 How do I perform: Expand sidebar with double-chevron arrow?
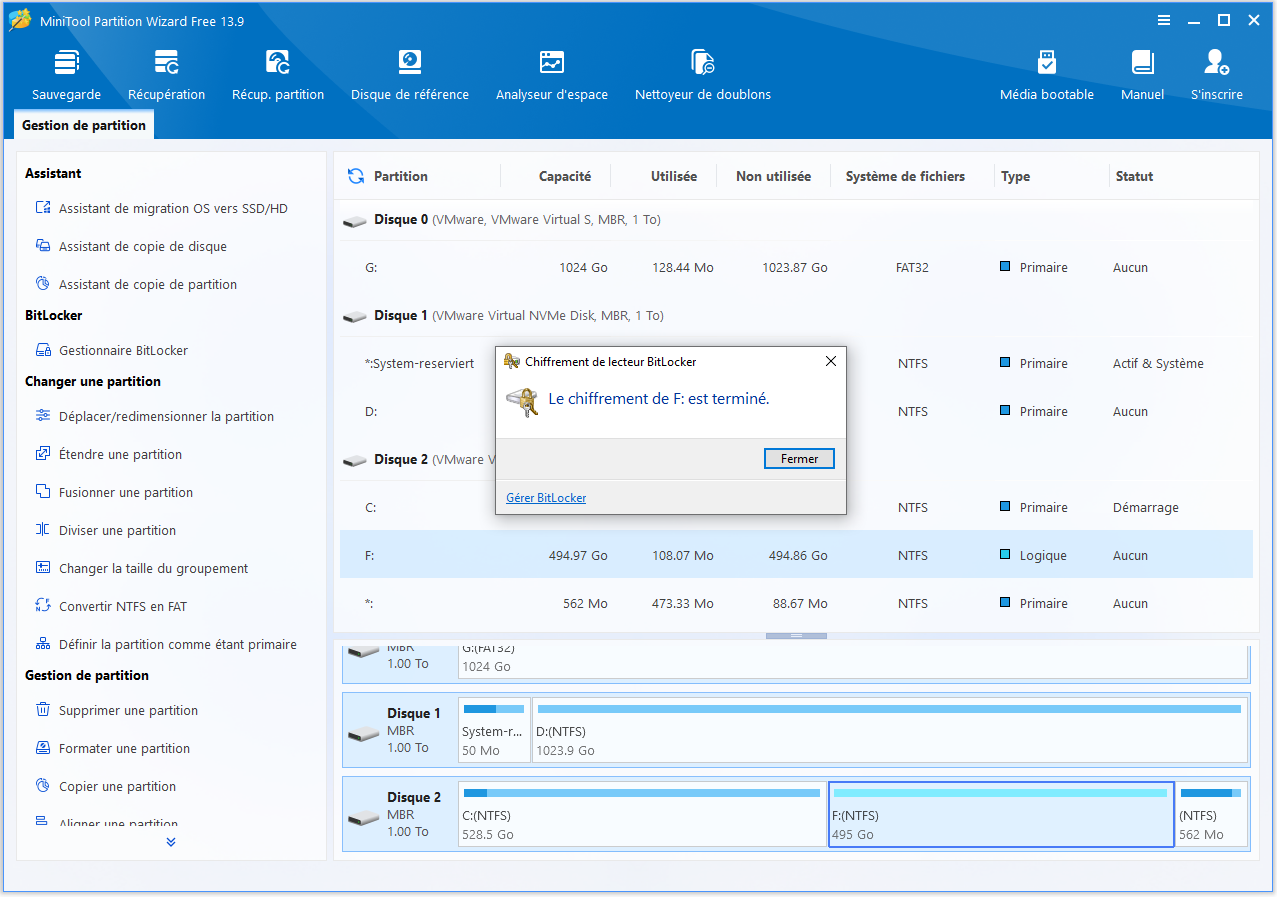[x=171, y=842]
